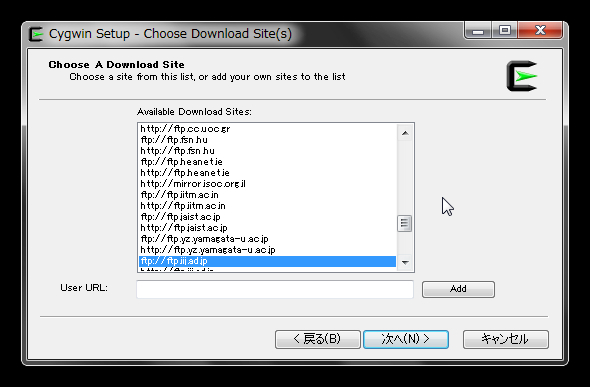Focus the User URL input field

(x=275, y=289)
